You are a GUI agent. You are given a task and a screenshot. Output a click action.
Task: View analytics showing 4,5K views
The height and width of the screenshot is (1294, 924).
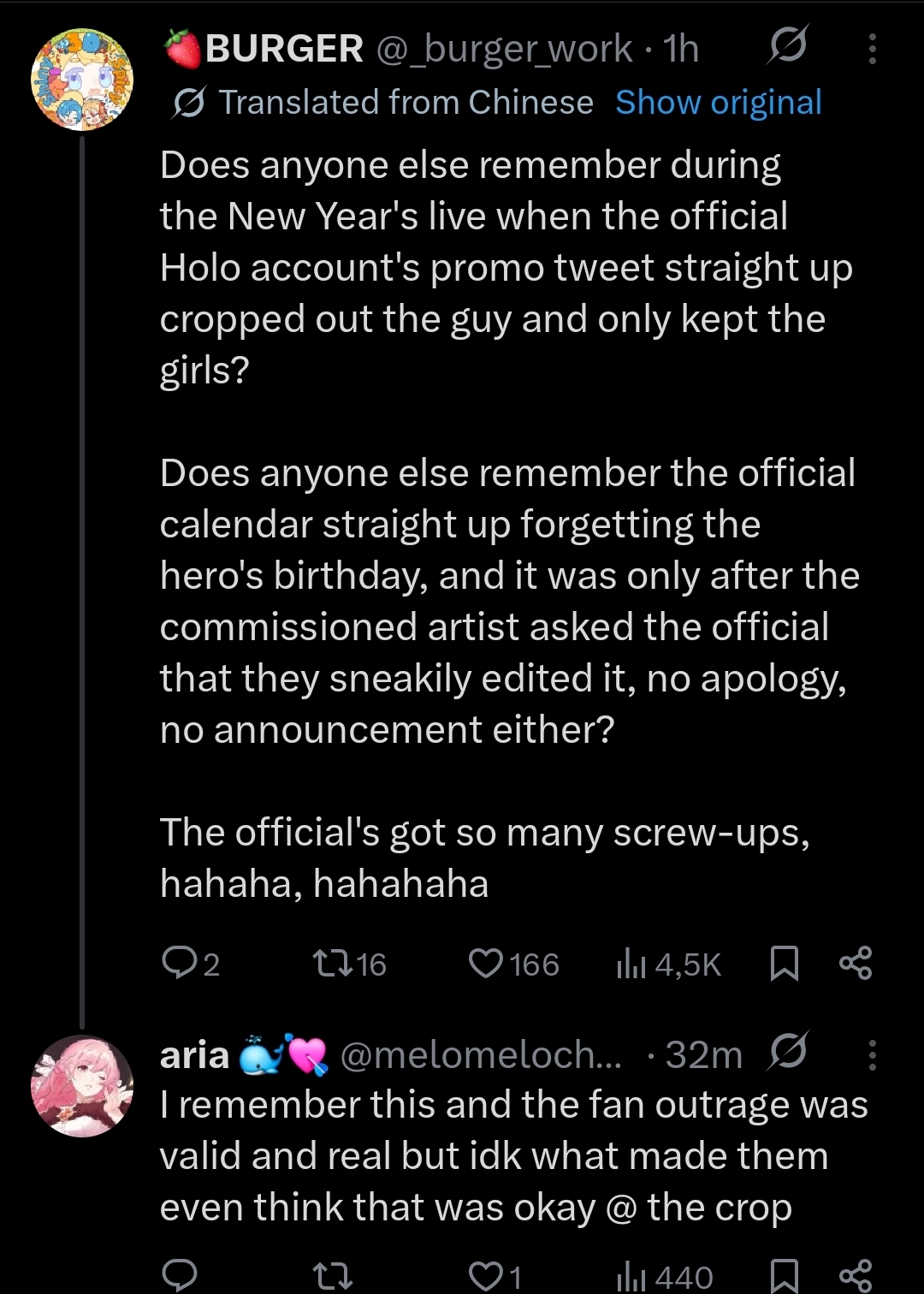click(668, 964)
